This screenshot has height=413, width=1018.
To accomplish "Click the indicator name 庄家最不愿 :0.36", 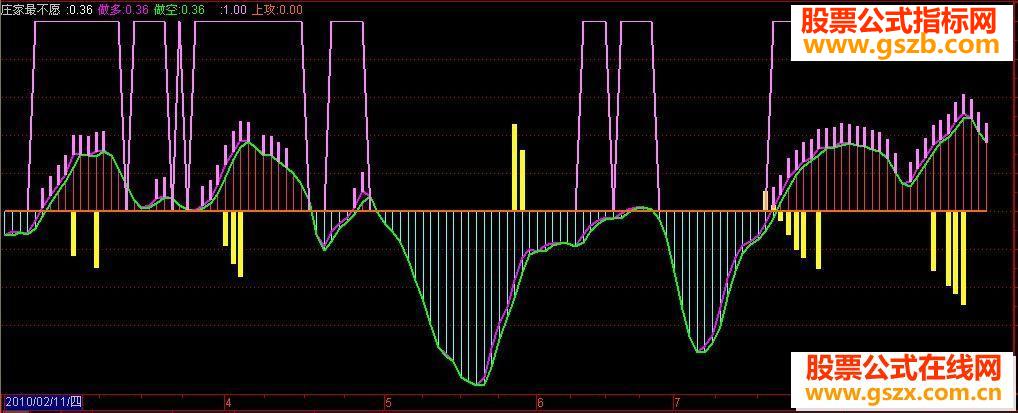I will (x=46, y=10).
